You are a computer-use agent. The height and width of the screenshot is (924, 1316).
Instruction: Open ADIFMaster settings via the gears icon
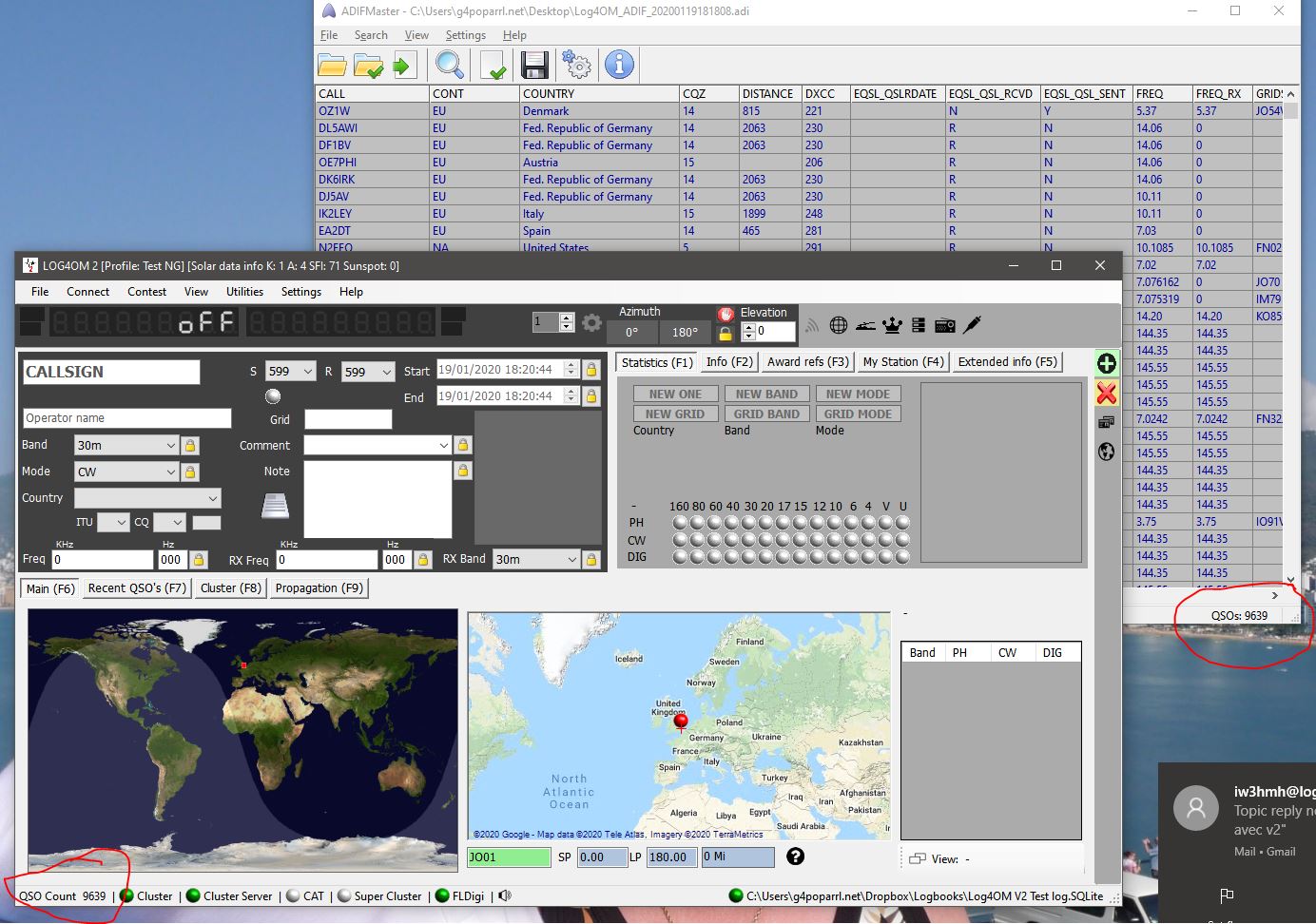point(576,65)
